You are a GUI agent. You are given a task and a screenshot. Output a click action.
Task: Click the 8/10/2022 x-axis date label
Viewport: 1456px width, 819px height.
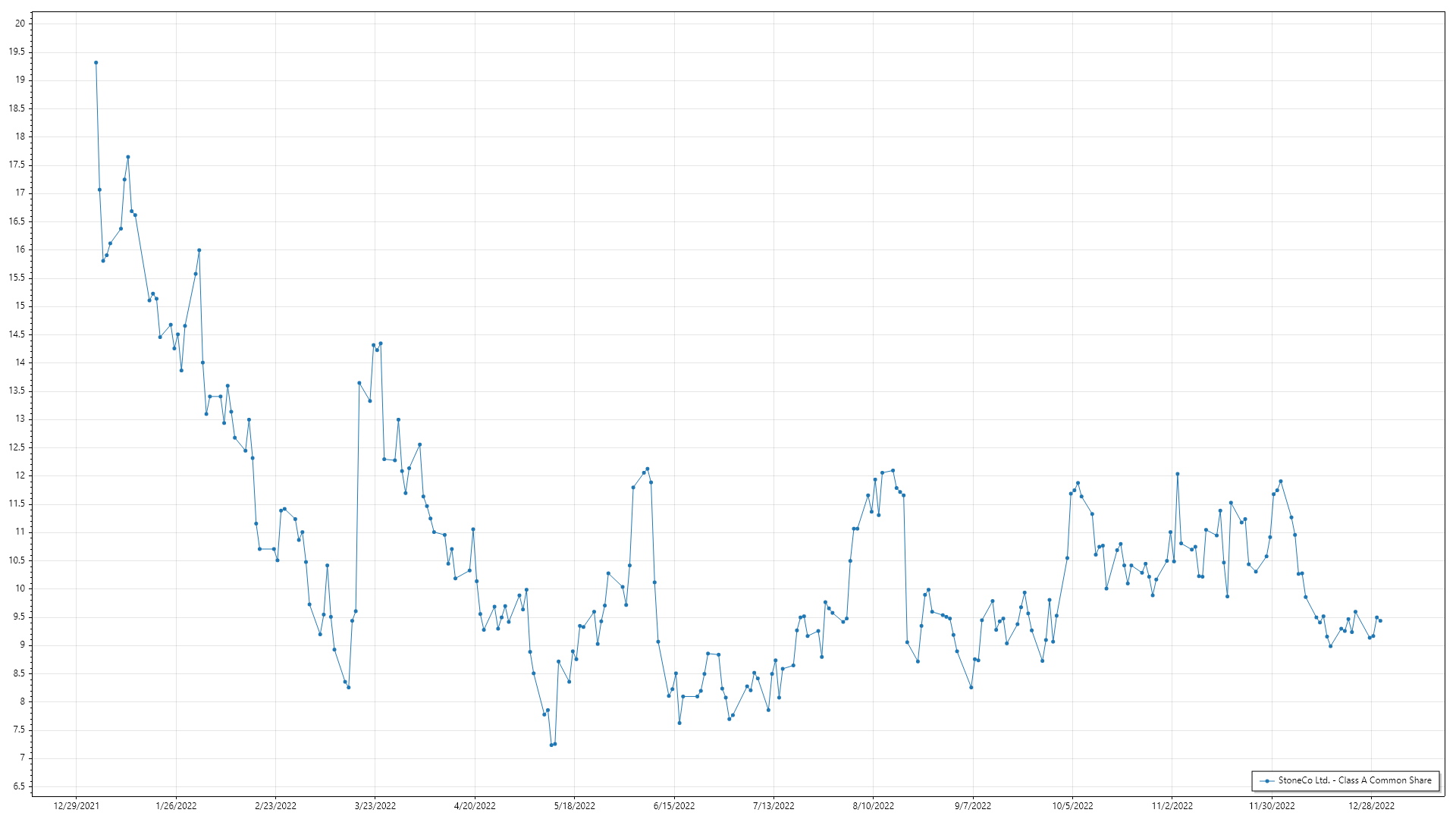point(873,805)
